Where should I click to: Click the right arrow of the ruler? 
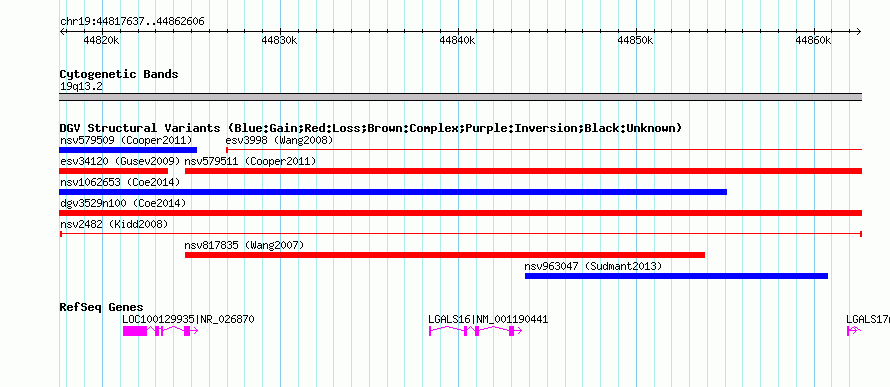click(859, 31)
